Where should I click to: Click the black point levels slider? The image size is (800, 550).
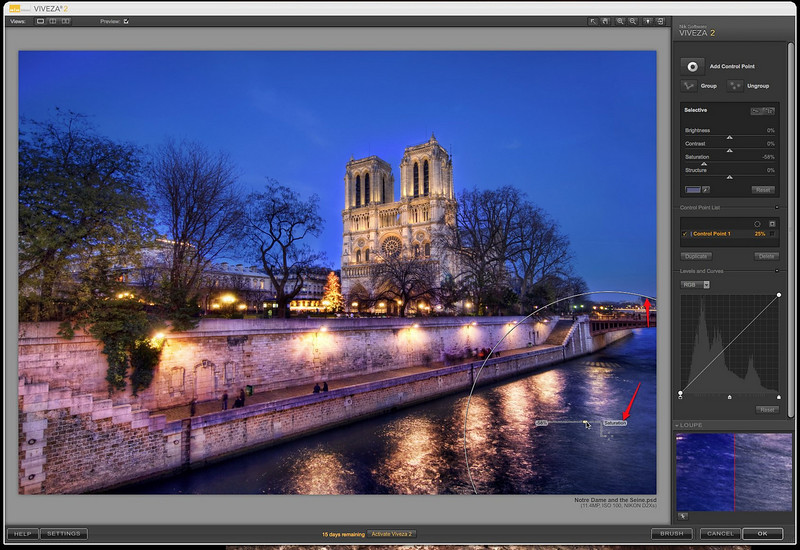[x=681, y=397]
